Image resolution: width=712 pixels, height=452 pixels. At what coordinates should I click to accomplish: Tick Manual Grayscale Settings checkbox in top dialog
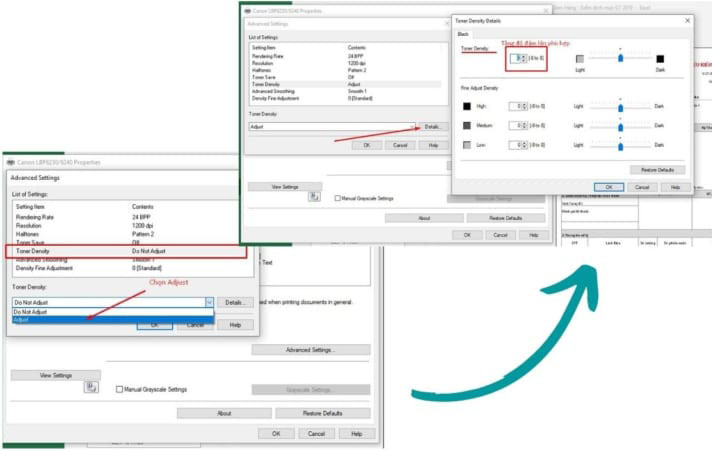click(x=338, y=198)
